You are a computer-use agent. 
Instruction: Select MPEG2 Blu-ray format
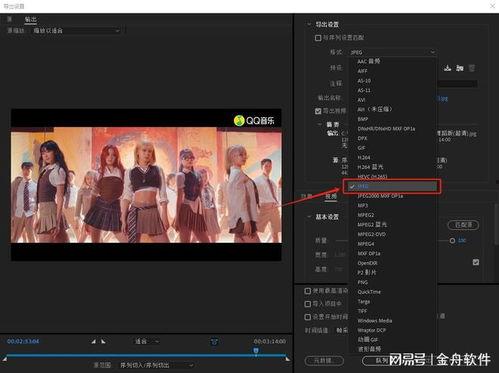click(372, 225)
